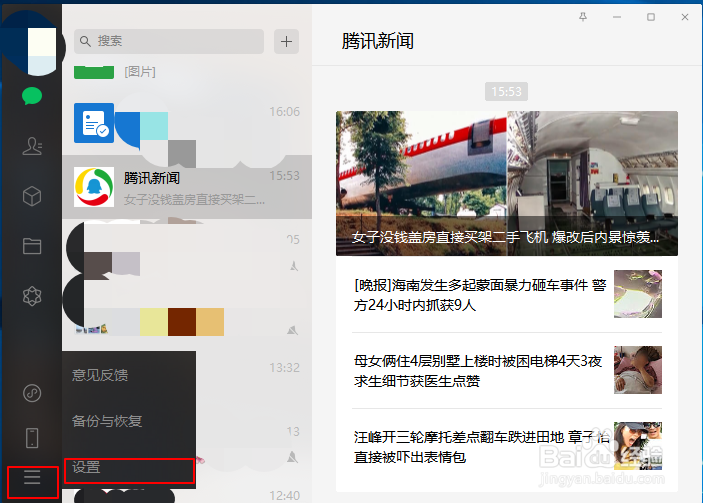This screenshot has height=503, width=703.
Task: Open the Chats tab in the sidebar
Action: click(x=32, y=96)
